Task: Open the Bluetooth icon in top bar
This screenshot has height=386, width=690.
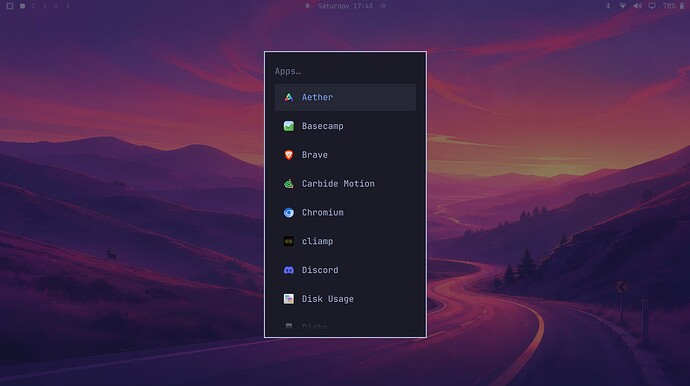Action: point(609,6)
